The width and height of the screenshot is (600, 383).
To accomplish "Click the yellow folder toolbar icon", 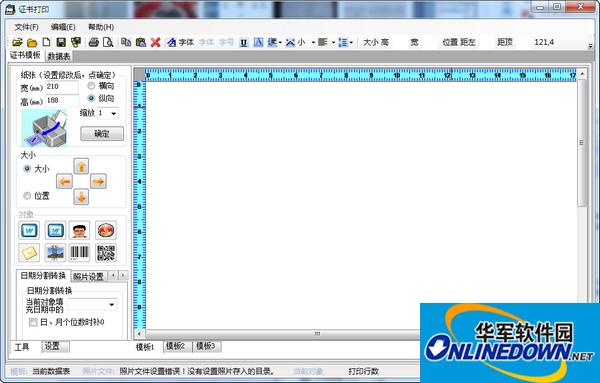I will (32, 42).
